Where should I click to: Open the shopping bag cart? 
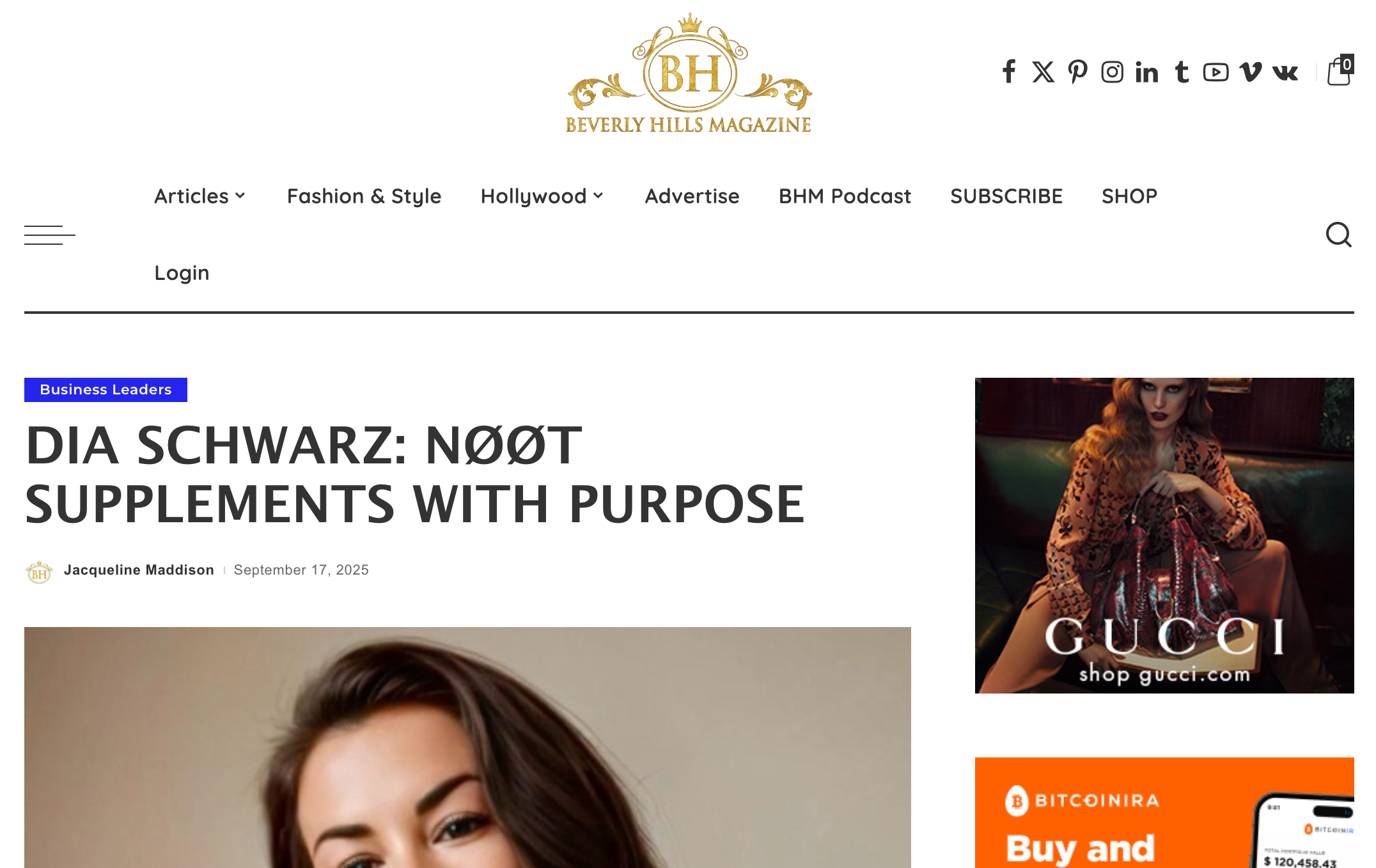(x=1340, y=70)
